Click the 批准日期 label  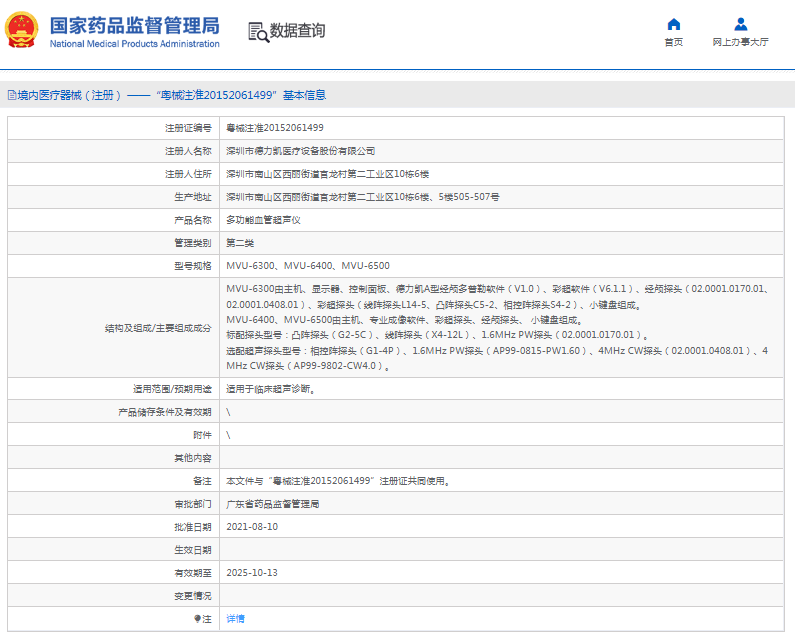(x=193, y=527)
